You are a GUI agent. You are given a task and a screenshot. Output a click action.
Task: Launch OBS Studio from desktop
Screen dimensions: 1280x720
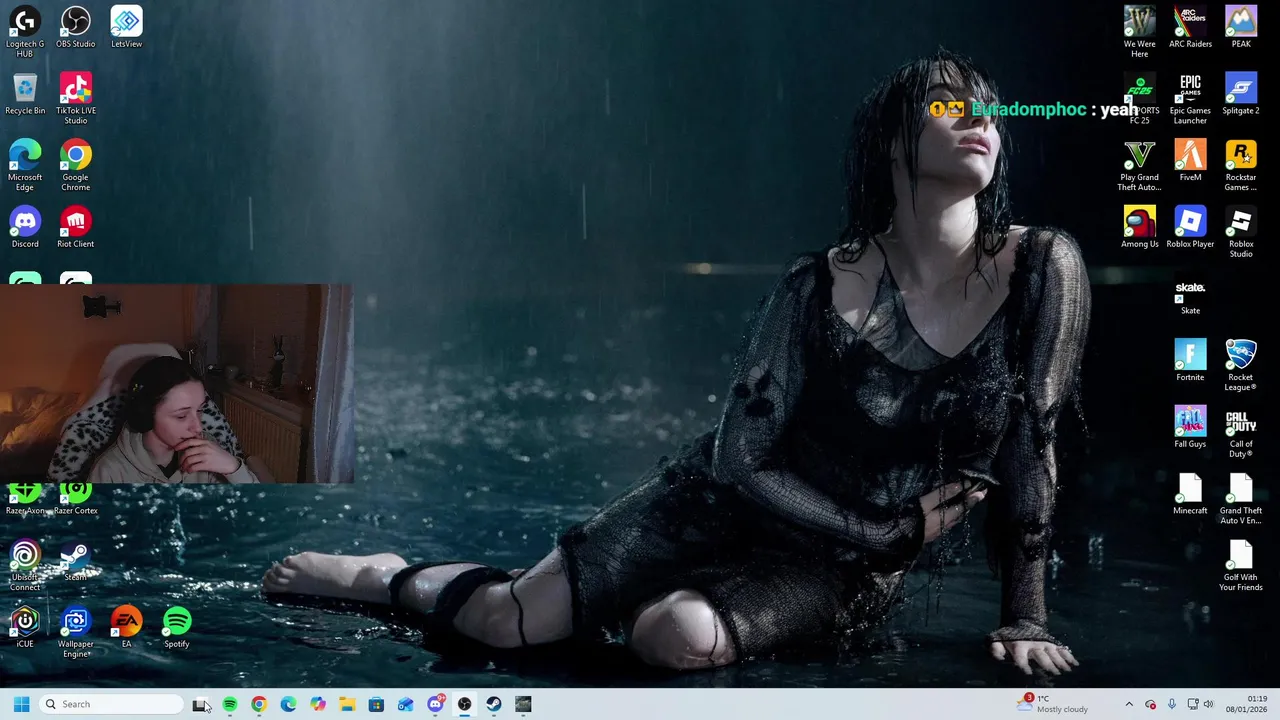pos(76,28)
